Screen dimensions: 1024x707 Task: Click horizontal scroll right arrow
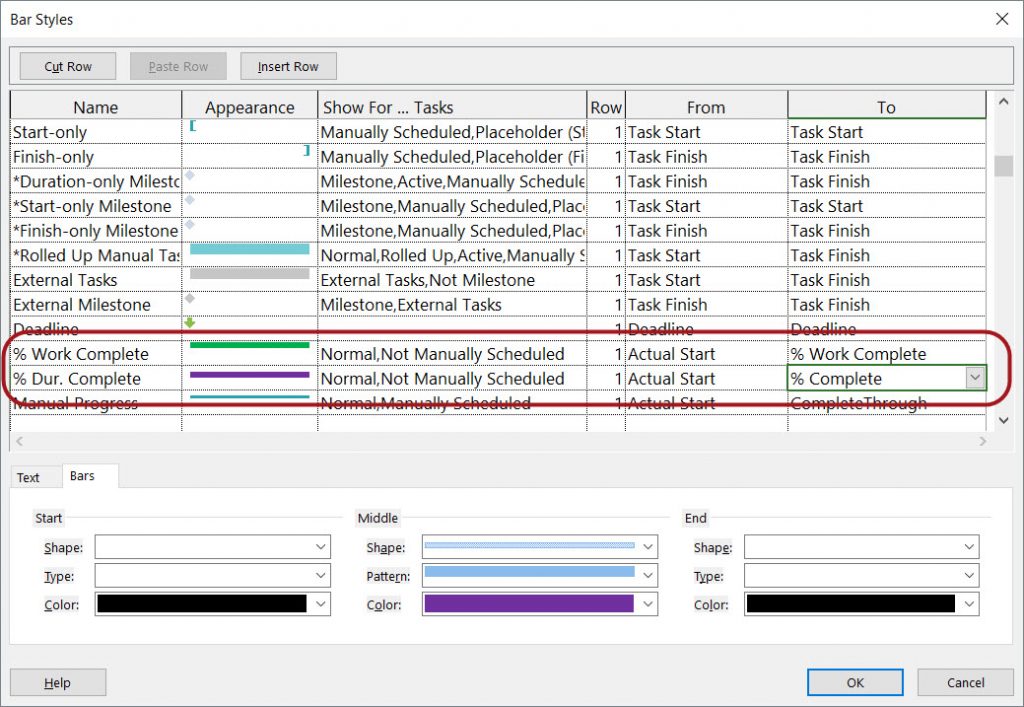point(983,441)
